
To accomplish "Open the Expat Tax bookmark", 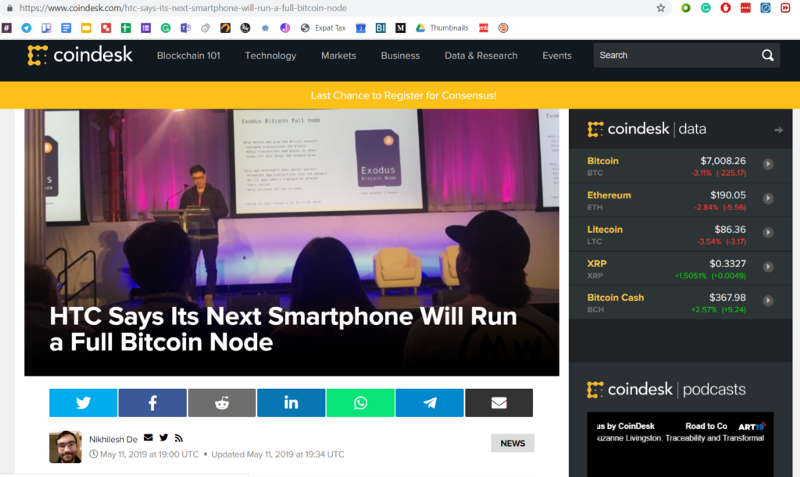I will click(323, 28).
